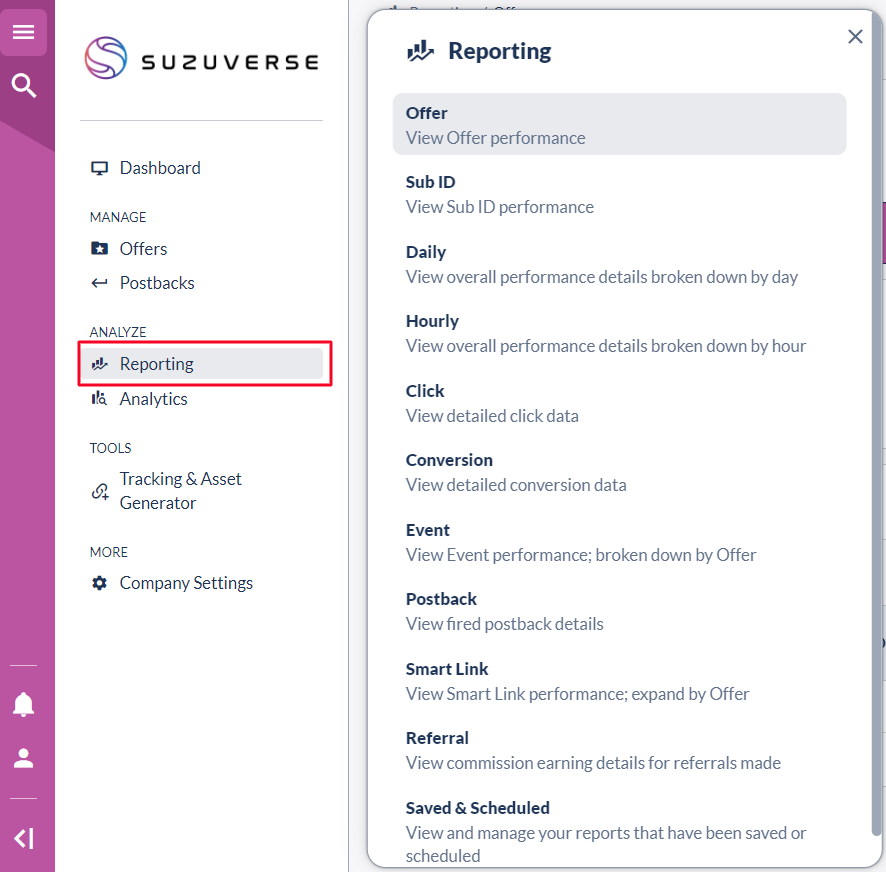This screenshot has height=872, width=886.
Task: Open user account profile icon
Action: click(x=24, y=758)
